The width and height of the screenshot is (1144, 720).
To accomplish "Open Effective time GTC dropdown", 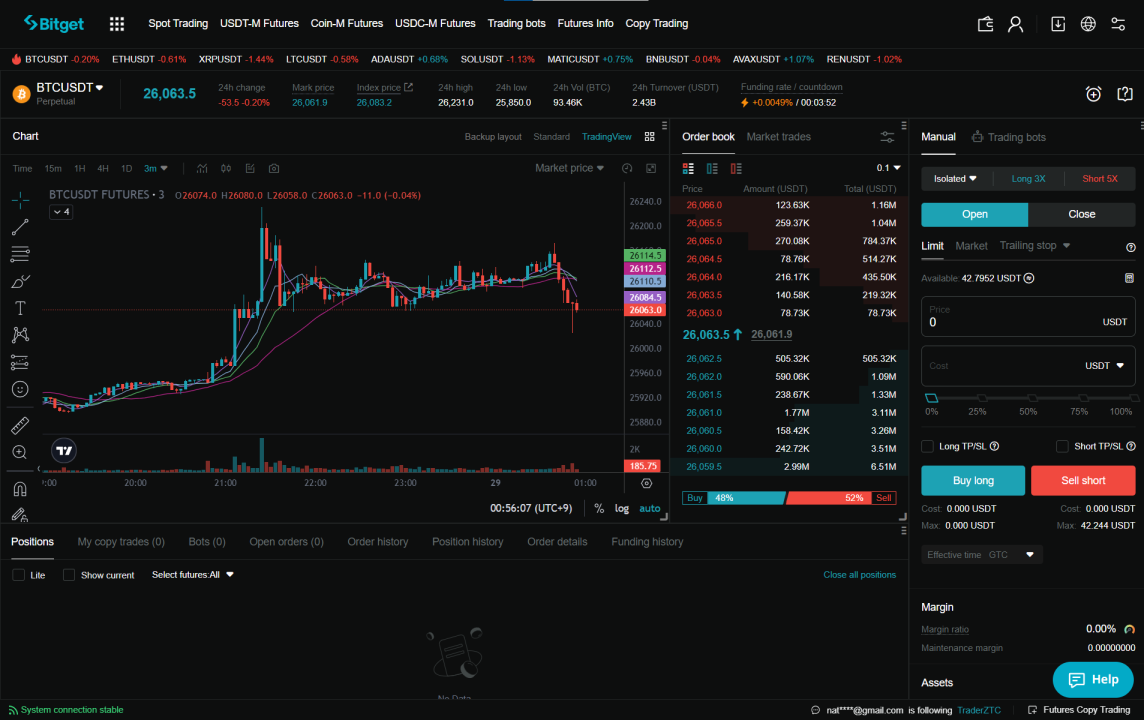I will [981, 555].
